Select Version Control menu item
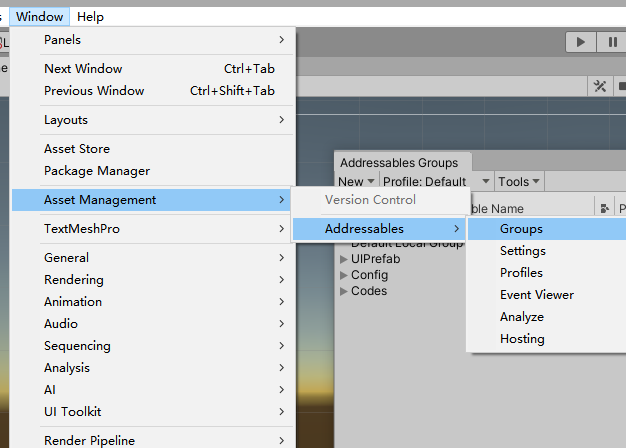626x448 pixels. [x=380, y=200]
